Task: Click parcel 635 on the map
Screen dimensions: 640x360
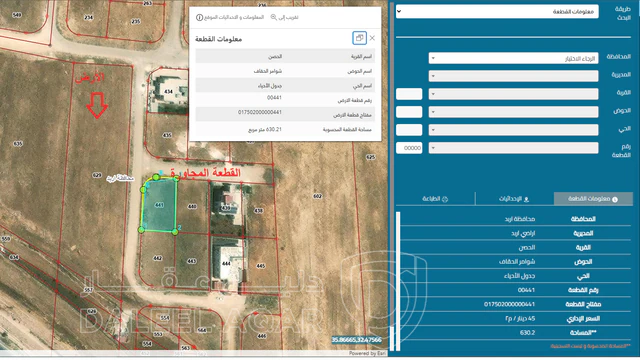Action: point(18,144)
